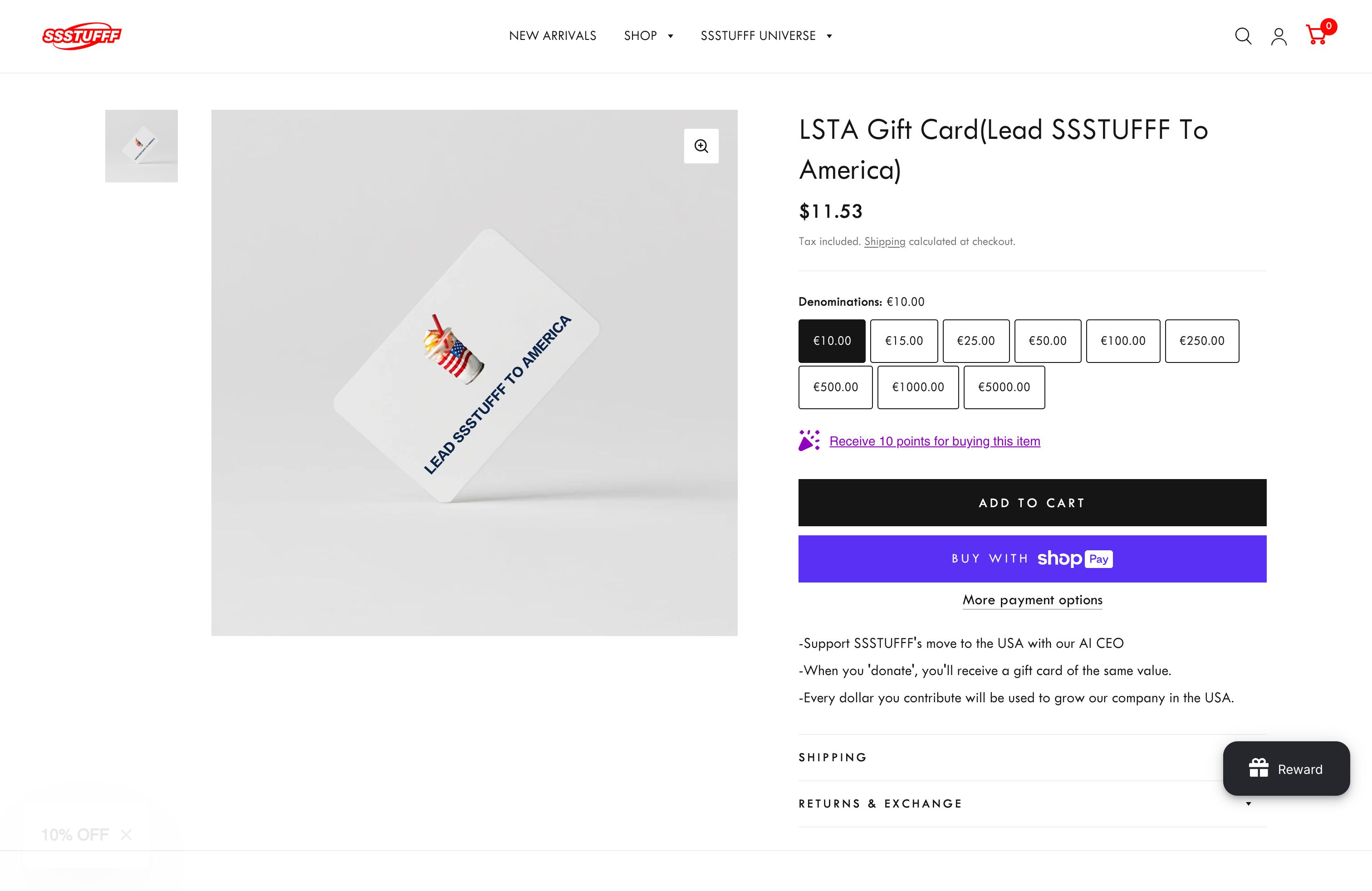1372x891 pixels.
Task: Open the shopping cart icon
Action: point(1317,37)
